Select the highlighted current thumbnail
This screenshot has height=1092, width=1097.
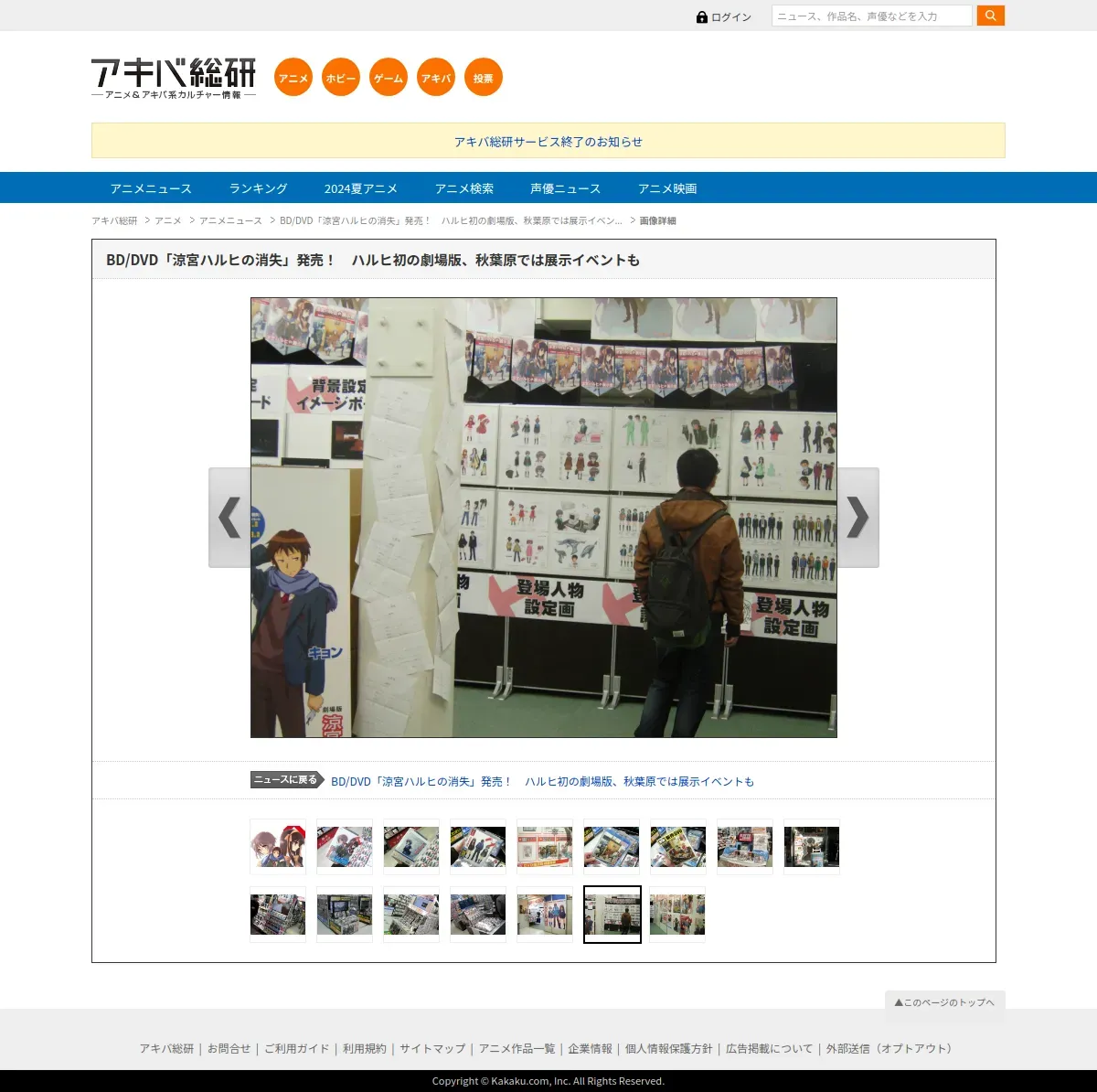[x=612, y=915]
